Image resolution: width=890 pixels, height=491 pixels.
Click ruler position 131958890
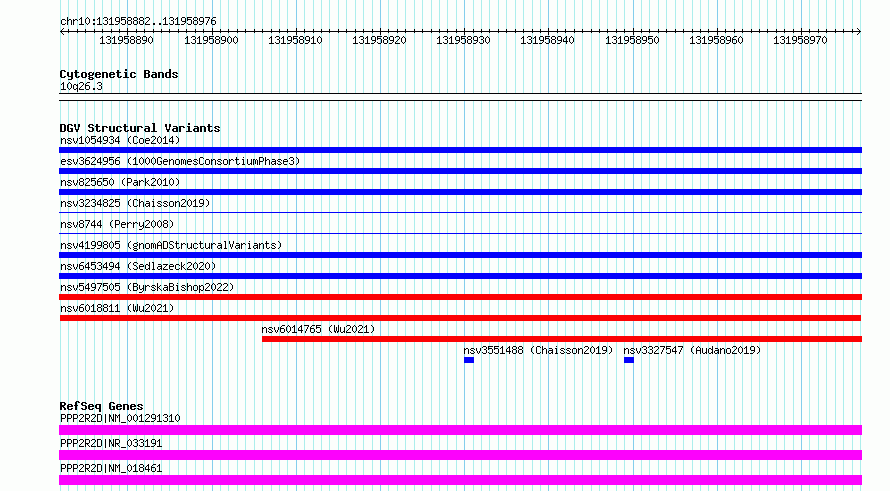coord(126,40)
